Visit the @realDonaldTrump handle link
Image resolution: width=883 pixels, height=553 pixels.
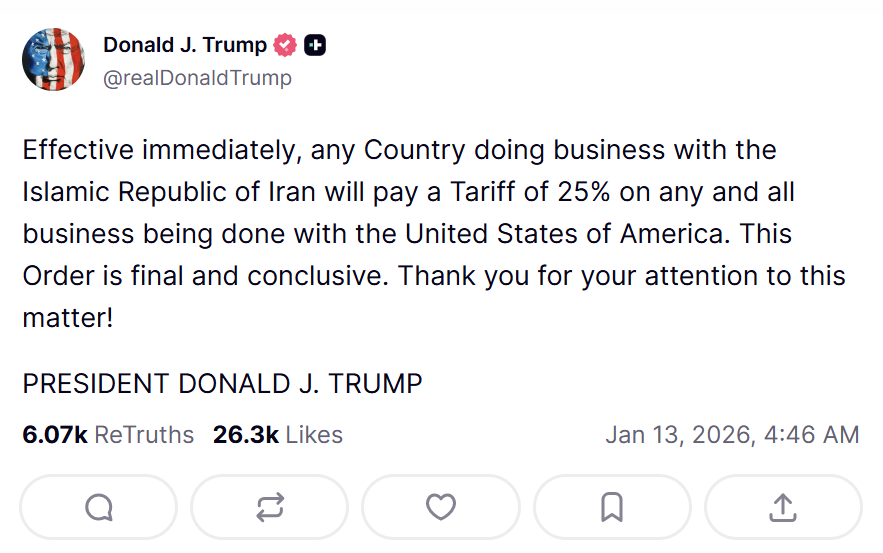click(197, 77)
